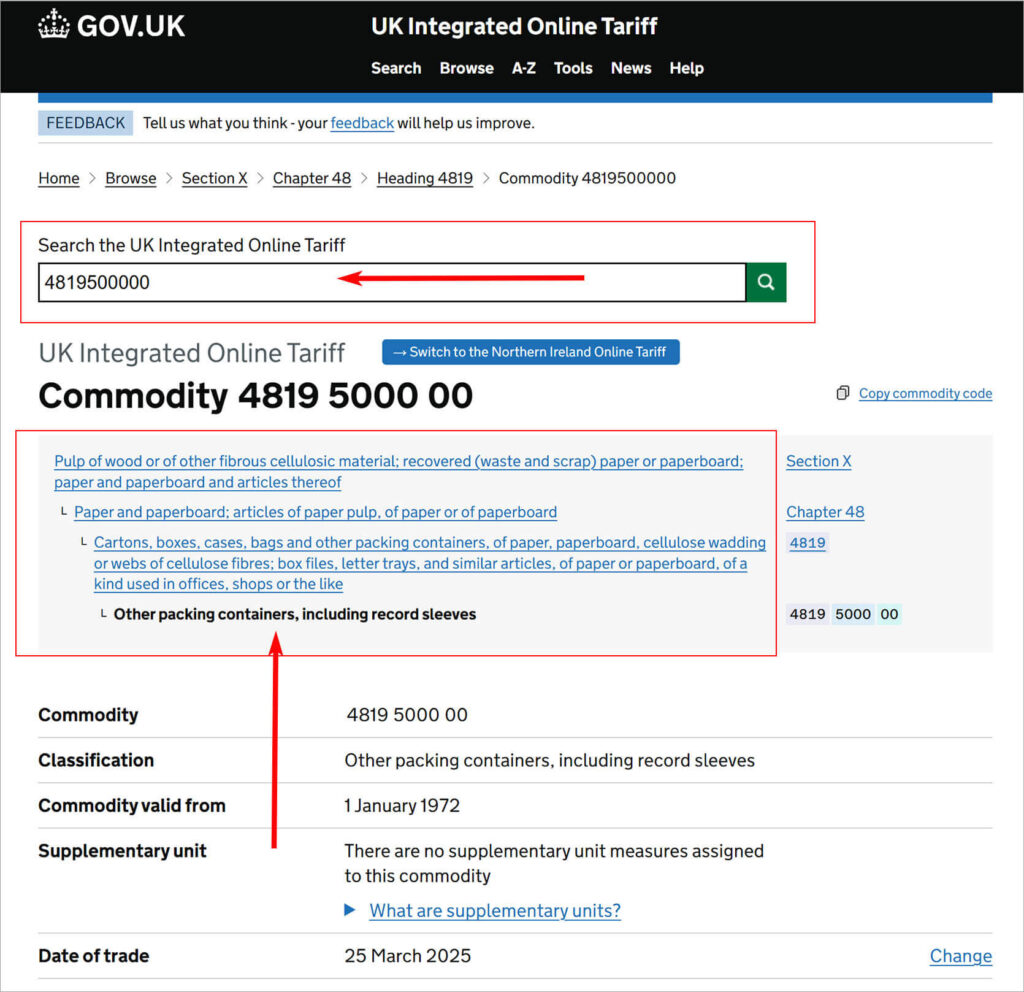Click the copy icon beside Copy commodity code
1024x992 pixels.
tap(843, 393)
